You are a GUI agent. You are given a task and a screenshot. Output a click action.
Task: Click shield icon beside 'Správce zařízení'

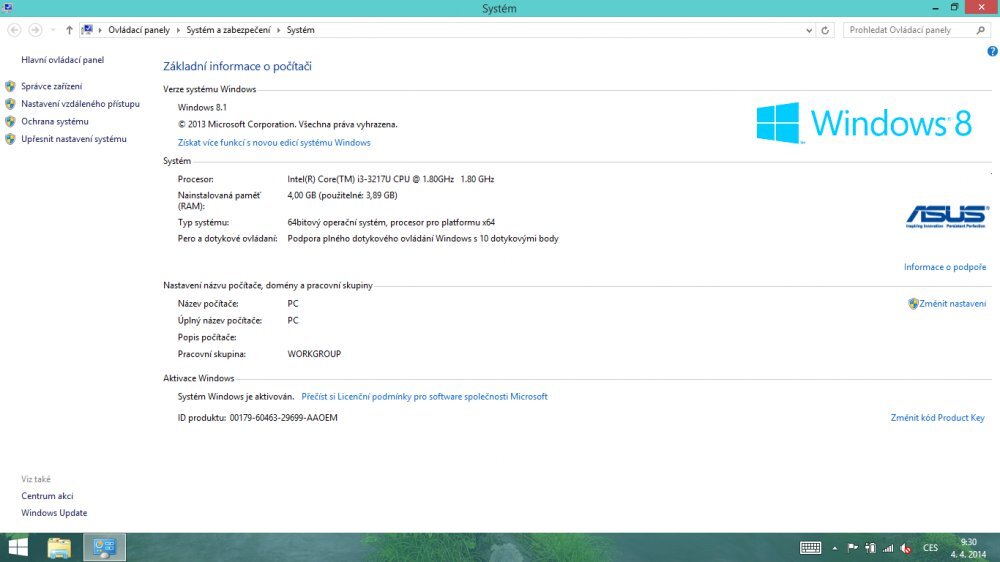(10, 86)
